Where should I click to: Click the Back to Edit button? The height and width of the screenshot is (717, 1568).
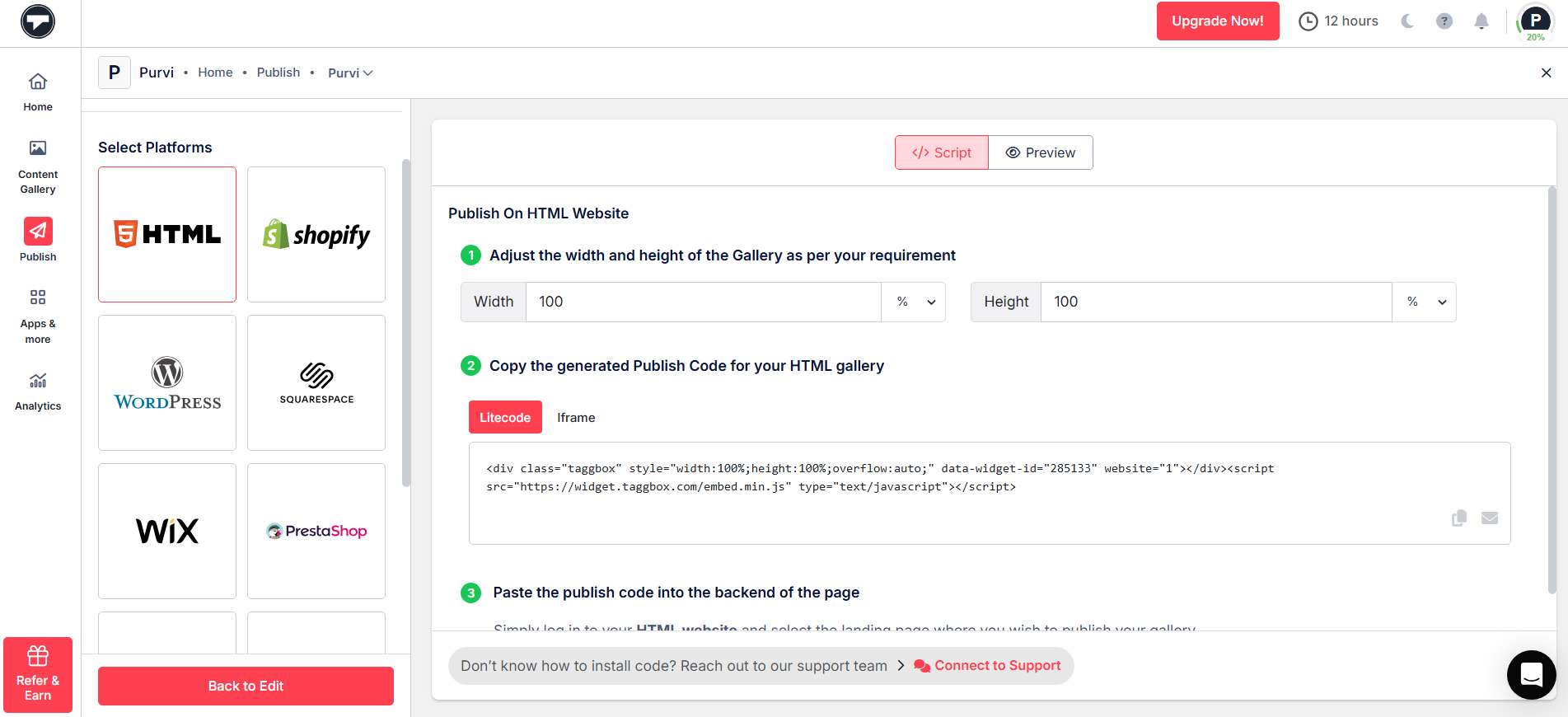pyautogui.click(x=246, y=686)
